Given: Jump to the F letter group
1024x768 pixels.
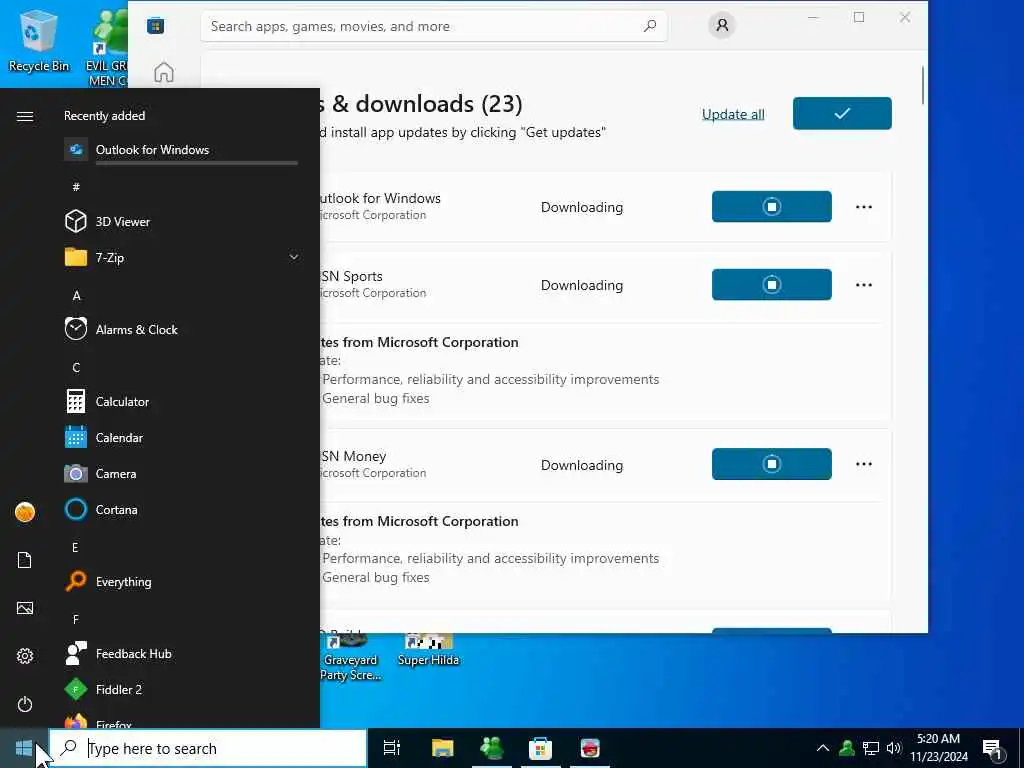Looking at the screenshot, I should click(x=76, y=619).
